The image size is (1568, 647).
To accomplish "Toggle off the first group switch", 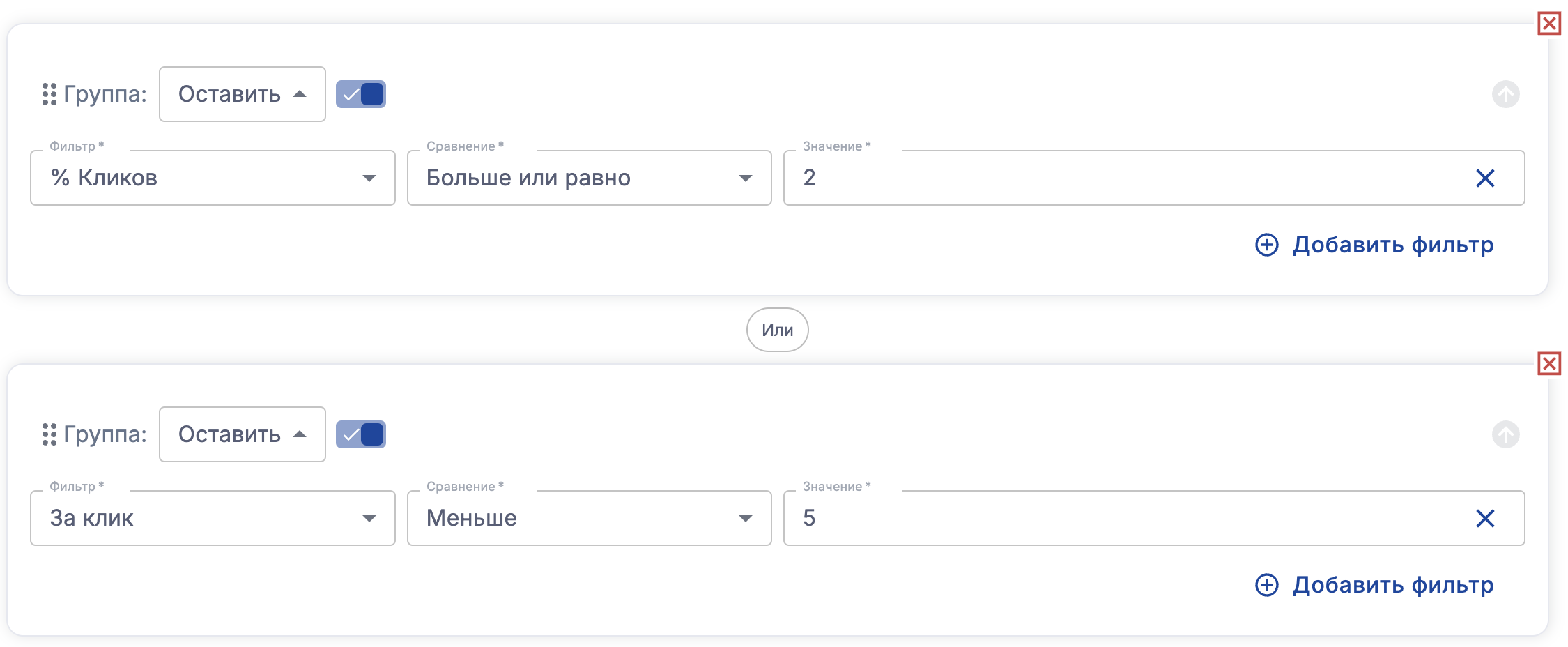I will point(361,94).
